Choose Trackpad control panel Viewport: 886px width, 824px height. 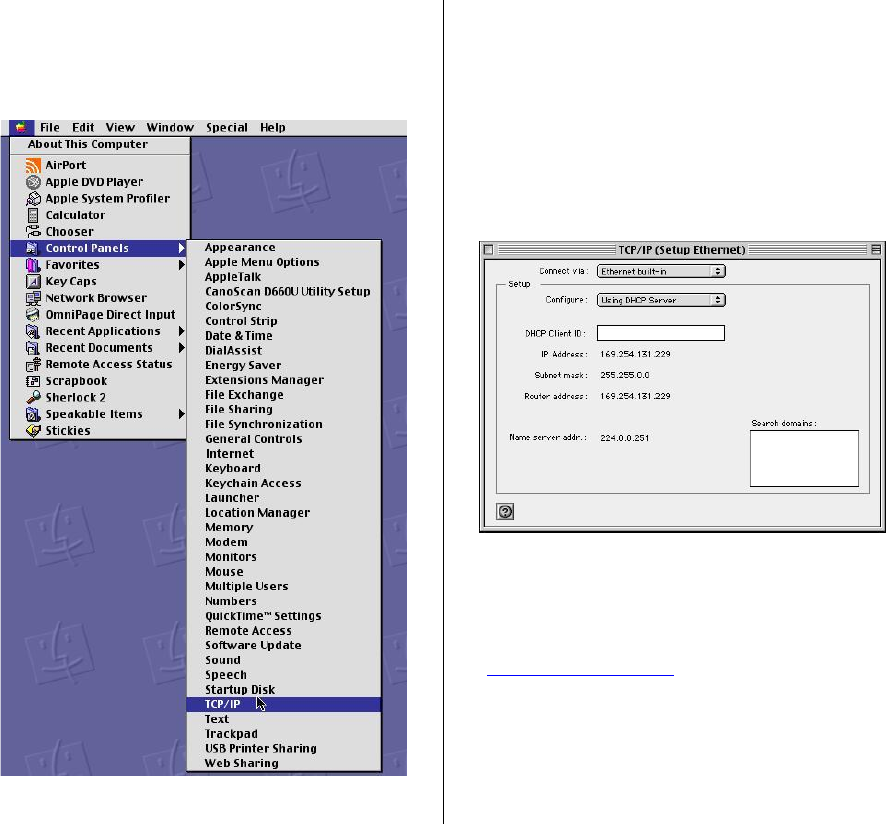284,734
